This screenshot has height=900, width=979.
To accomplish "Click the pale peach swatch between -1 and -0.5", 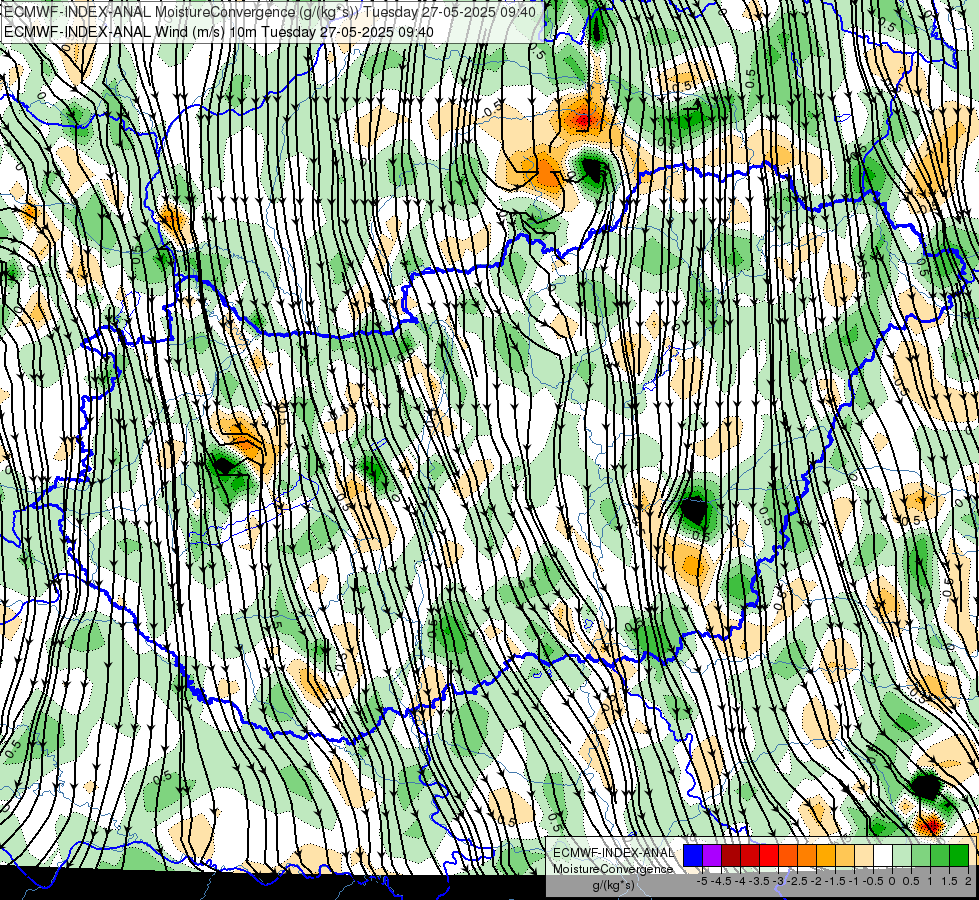I will tap(864, 855).
